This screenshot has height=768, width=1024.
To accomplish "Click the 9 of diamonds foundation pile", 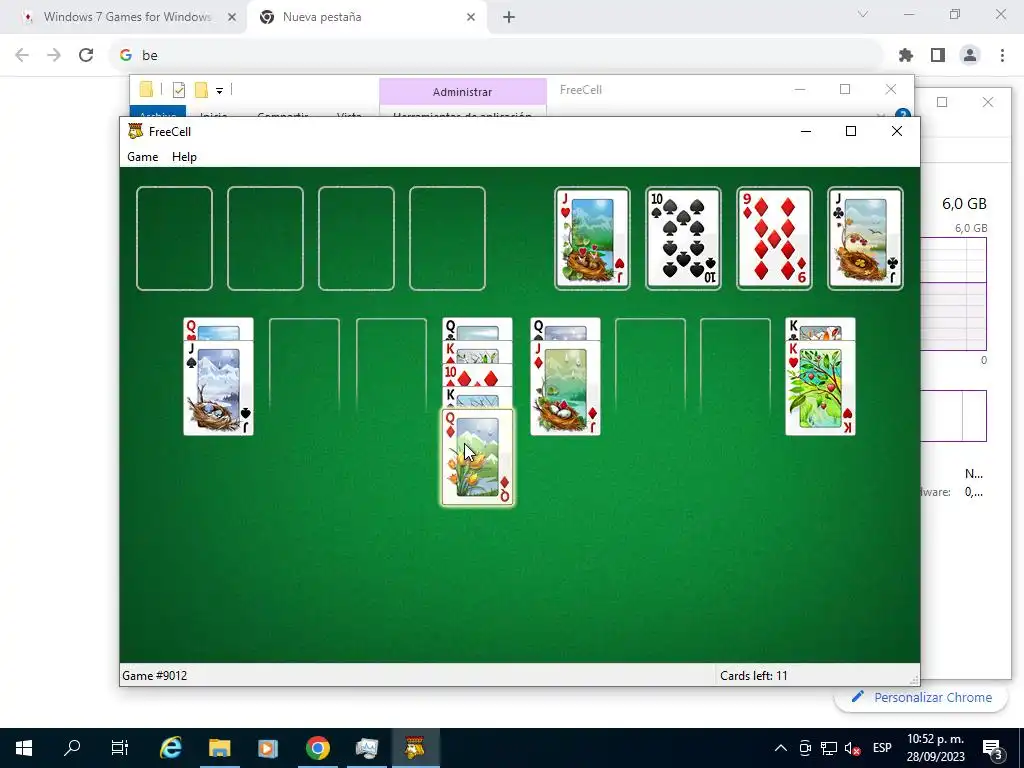I will tap(774, 238).
